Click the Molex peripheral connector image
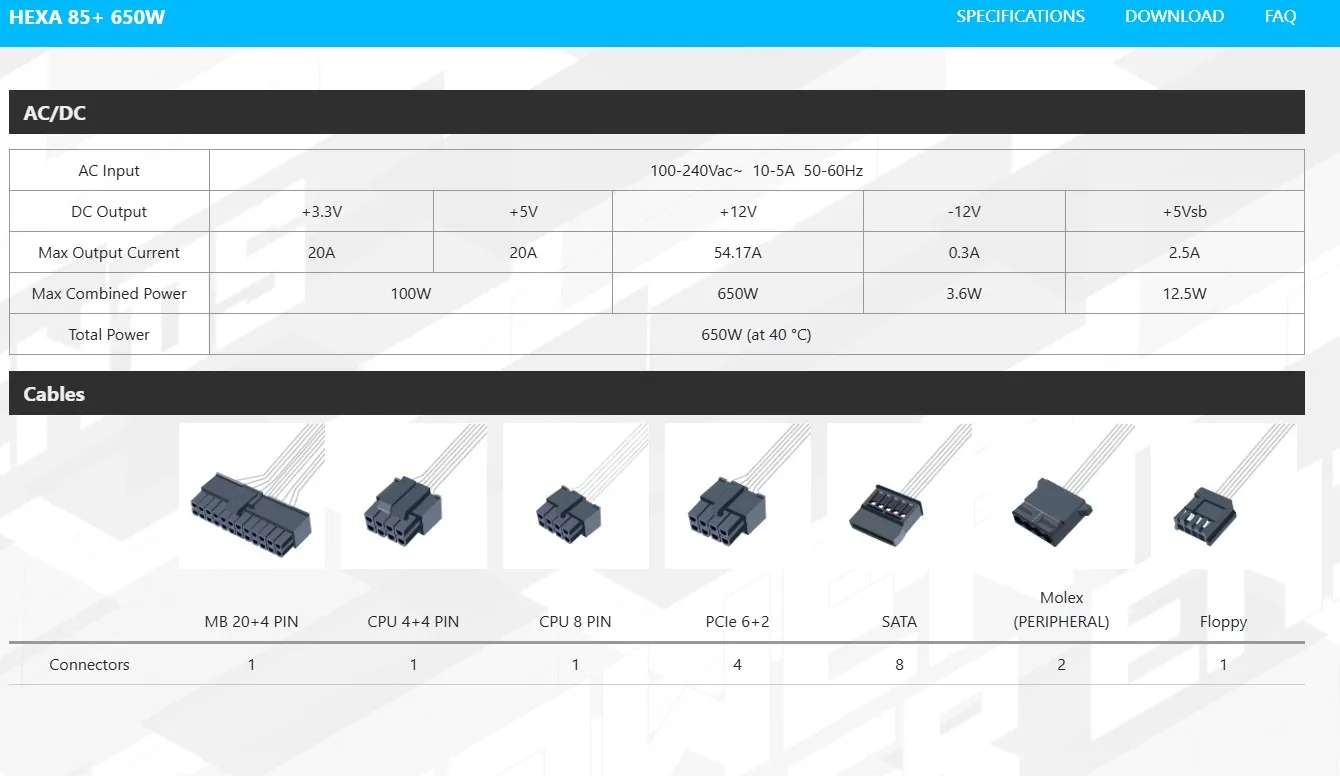The height and width of the screenshot is (776, 1340). [1062, 496]
